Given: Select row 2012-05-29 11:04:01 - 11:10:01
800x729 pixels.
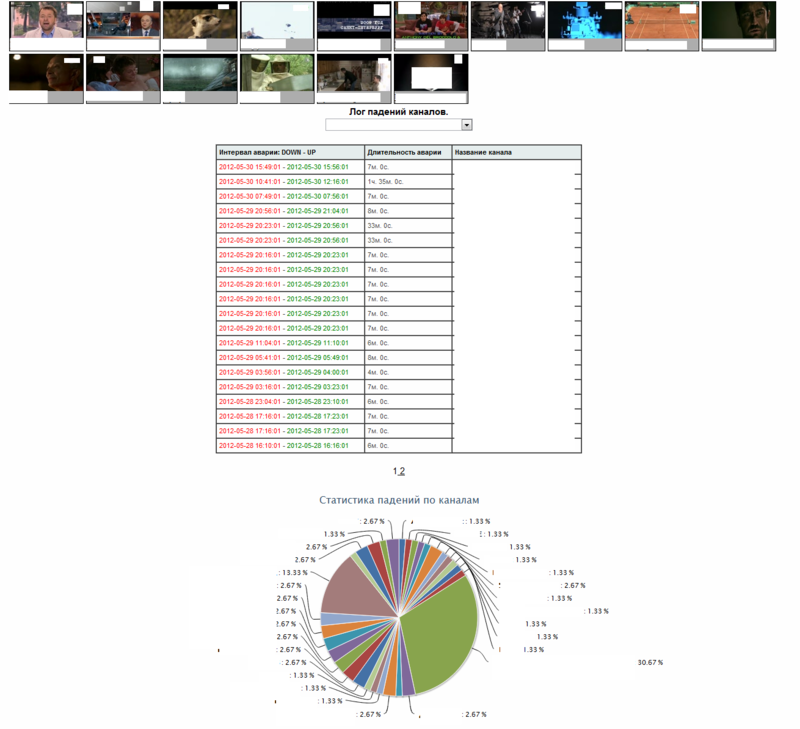Looking at the screenshot, I should coord(398,343).
